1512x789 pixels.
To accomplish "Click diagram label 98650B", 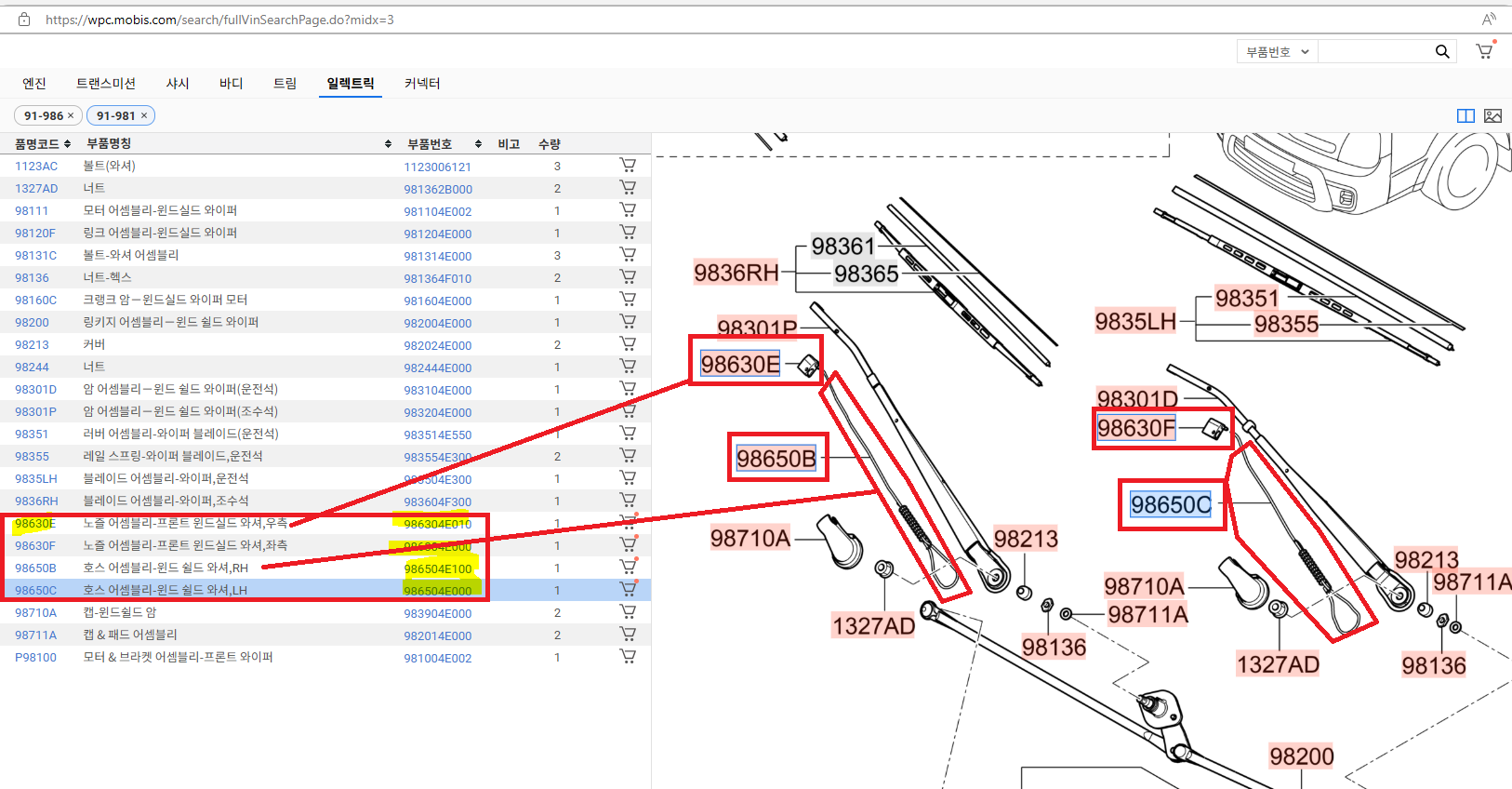I will 776,459.
